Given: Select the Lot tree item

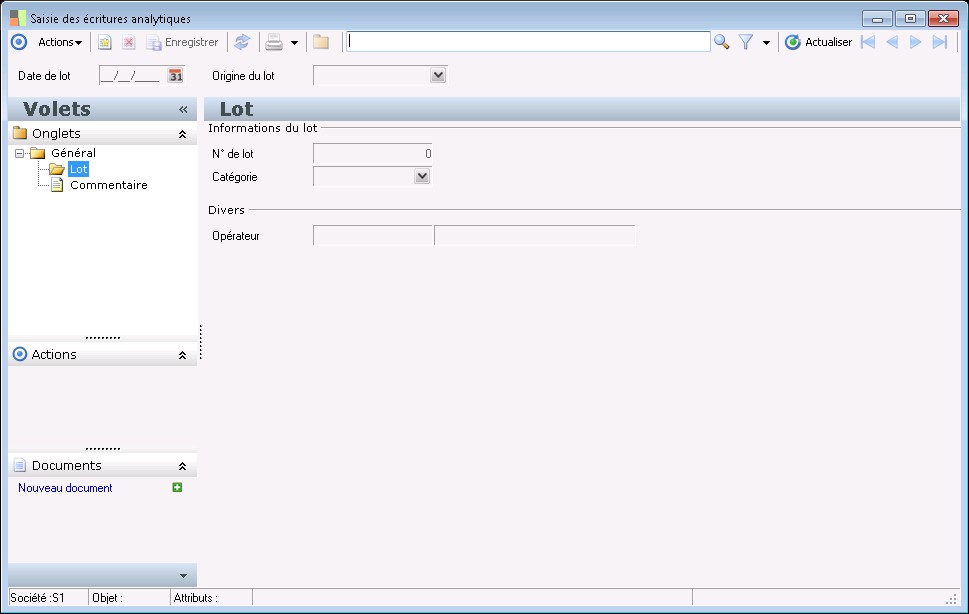Looking at the screenshot, I should tap(78, 169).
